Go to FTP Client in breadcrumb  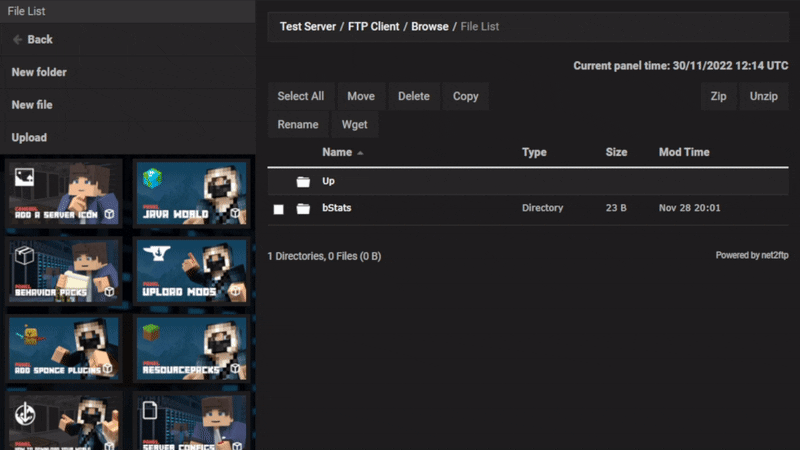[369, 26]
